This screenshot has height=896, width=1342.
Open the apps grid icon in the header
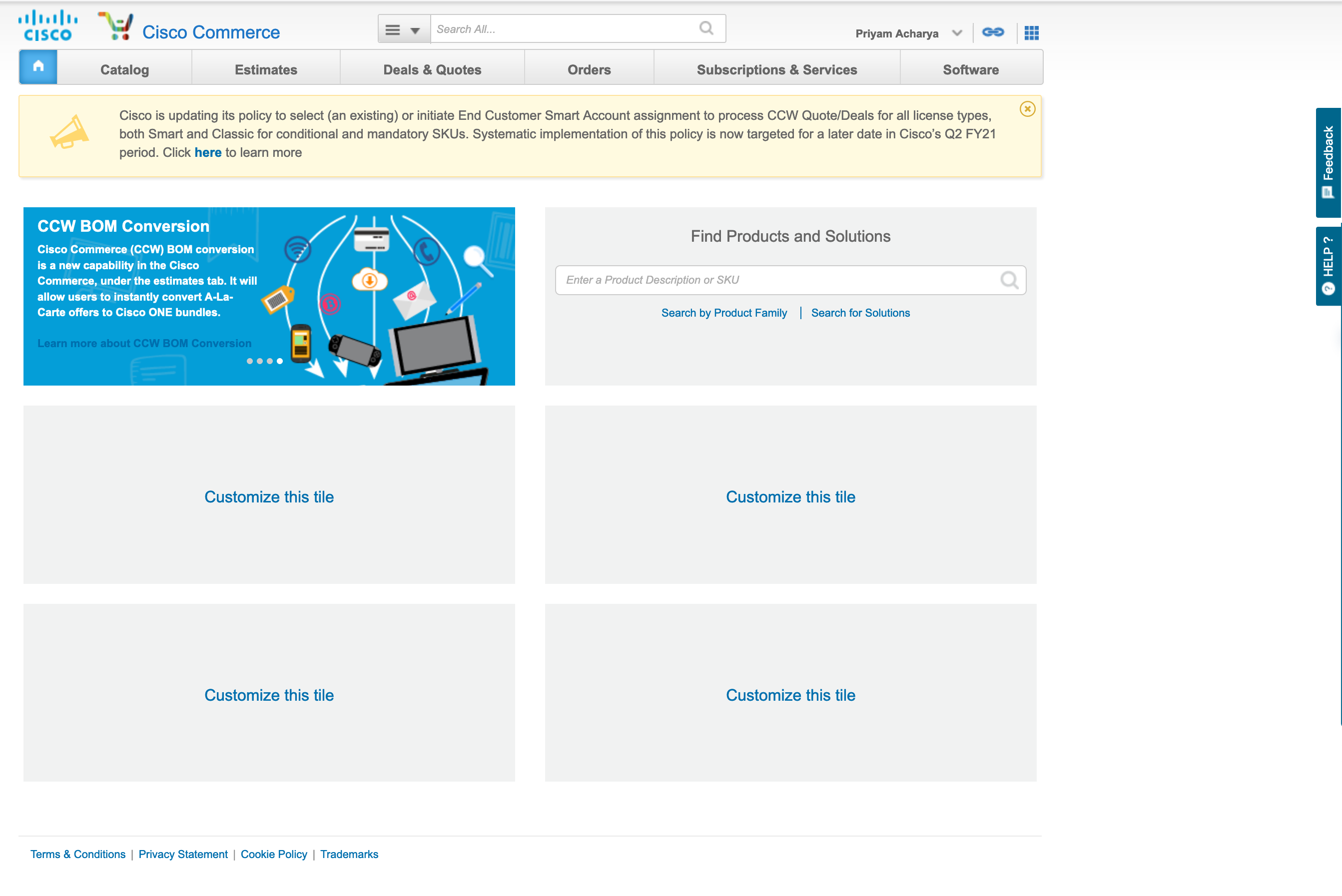click(x=1032, y=33)
